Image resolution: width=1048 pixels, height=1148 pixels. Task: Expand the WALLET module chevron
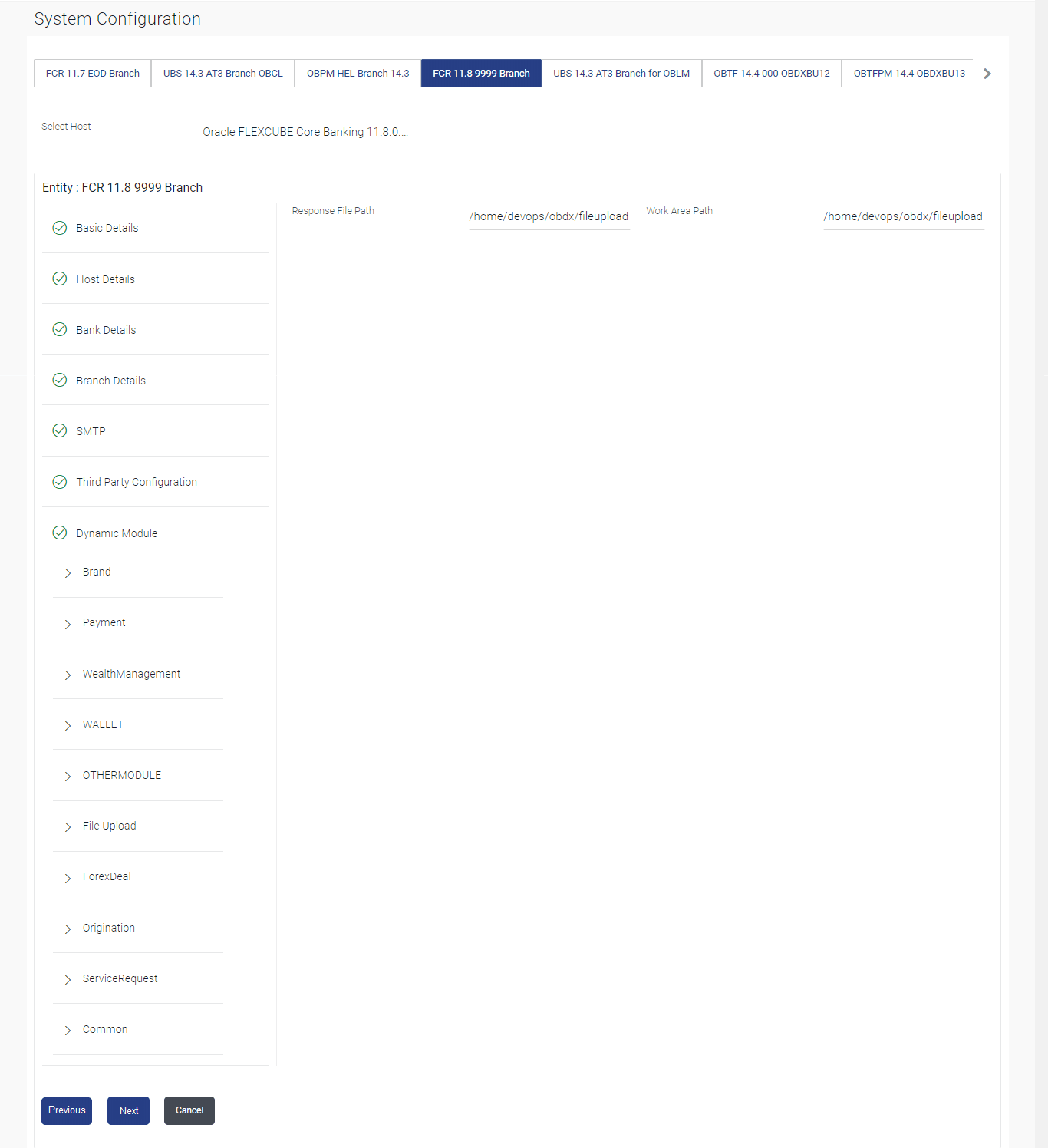pos(68,726)
